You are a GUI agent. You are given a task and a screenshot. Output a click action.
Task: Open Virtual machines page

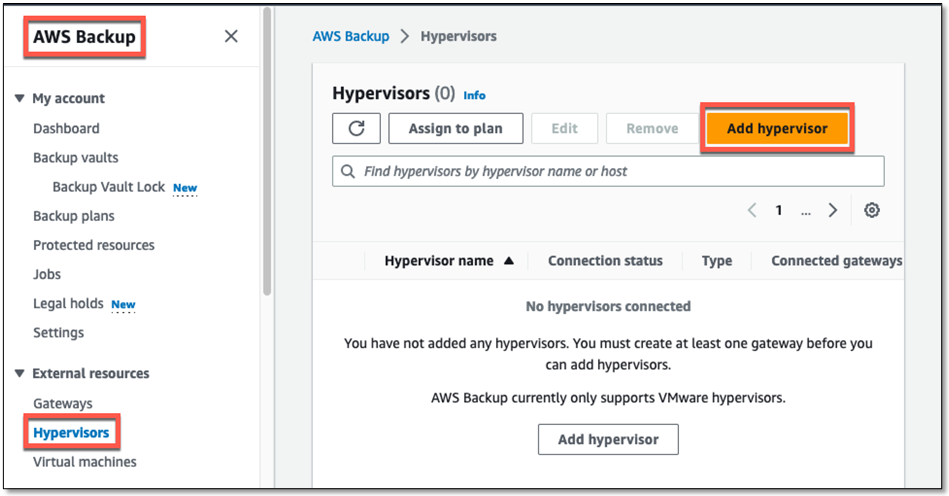point(85,462)
